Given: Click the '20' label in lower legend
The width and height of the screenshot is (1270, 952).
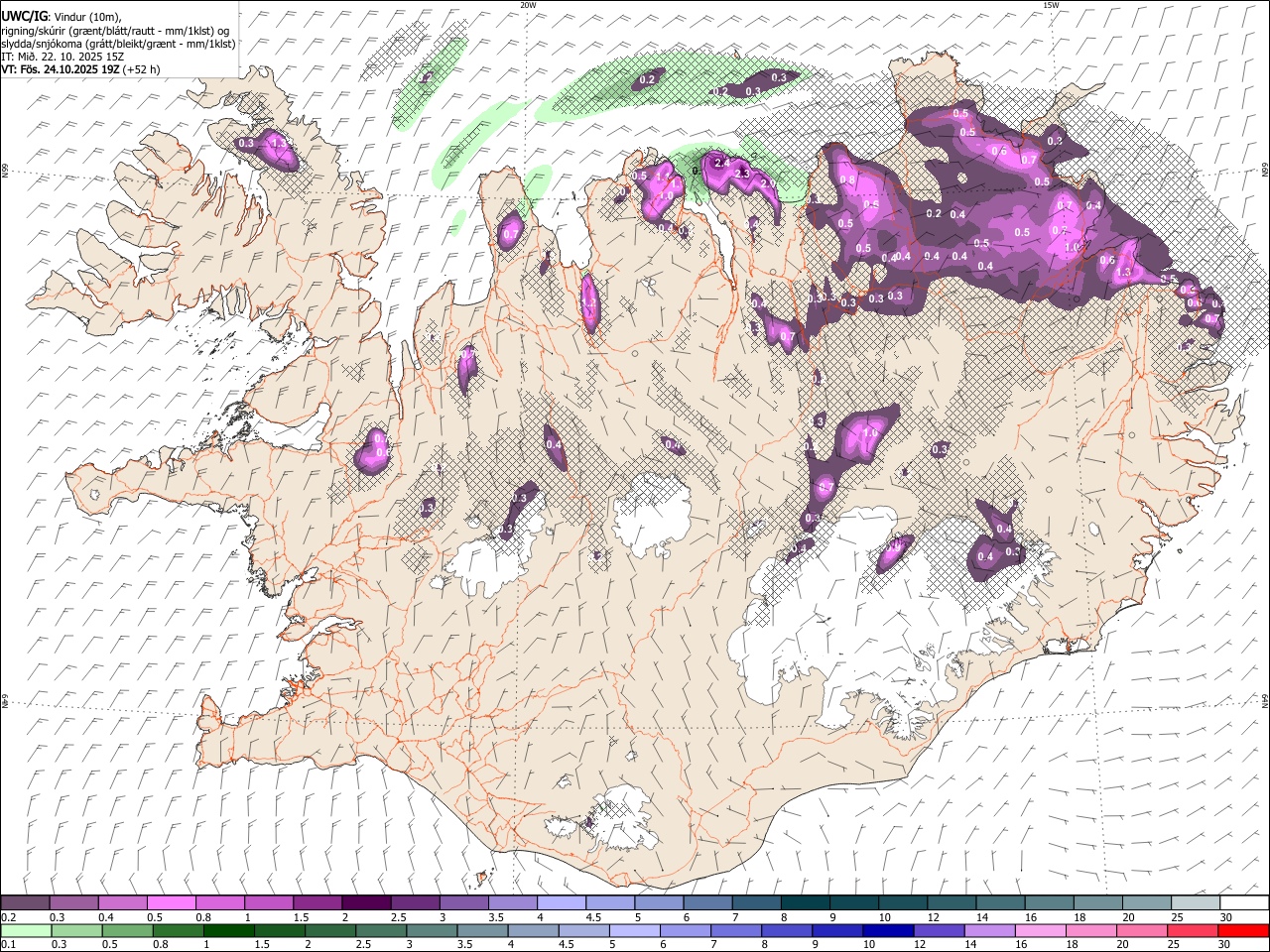Looking at the screenshot, I should tap(1122, 945).
